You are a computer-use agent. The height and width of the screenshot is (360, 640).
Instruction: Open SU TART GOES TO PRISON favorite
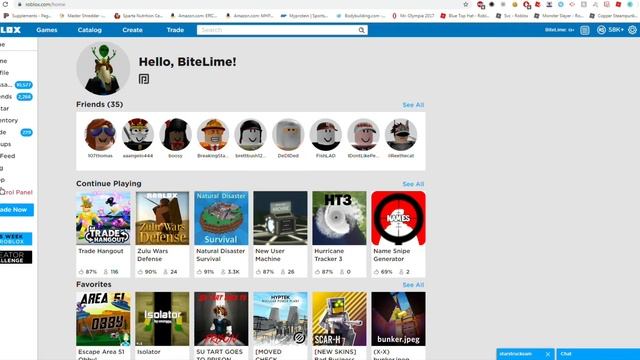pos(221,325)
